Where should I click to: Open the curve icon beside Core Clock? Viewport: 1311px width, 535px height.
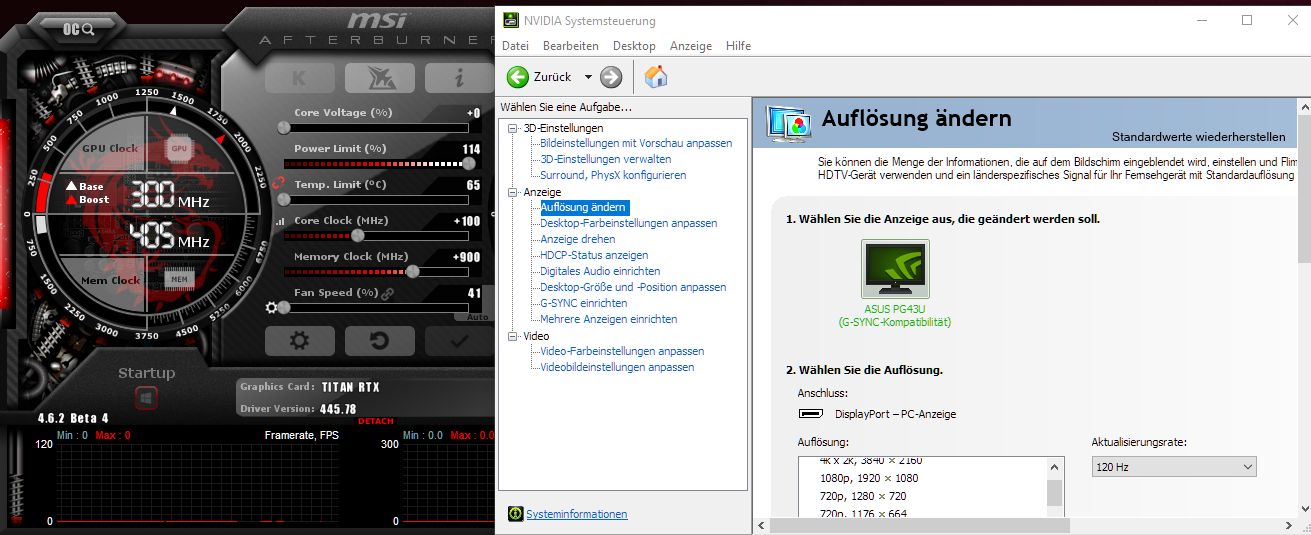tap(279, 221)
